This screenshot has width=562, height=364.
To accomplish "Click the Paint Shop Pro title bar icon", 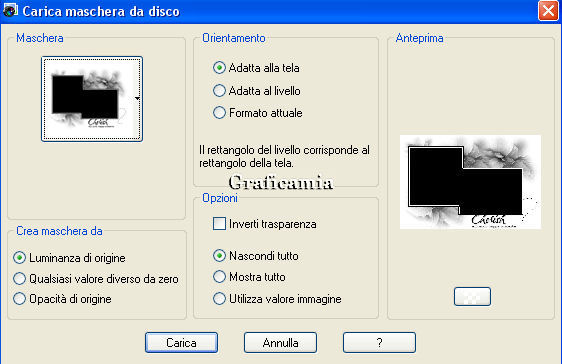I will [x=10, y=10].
